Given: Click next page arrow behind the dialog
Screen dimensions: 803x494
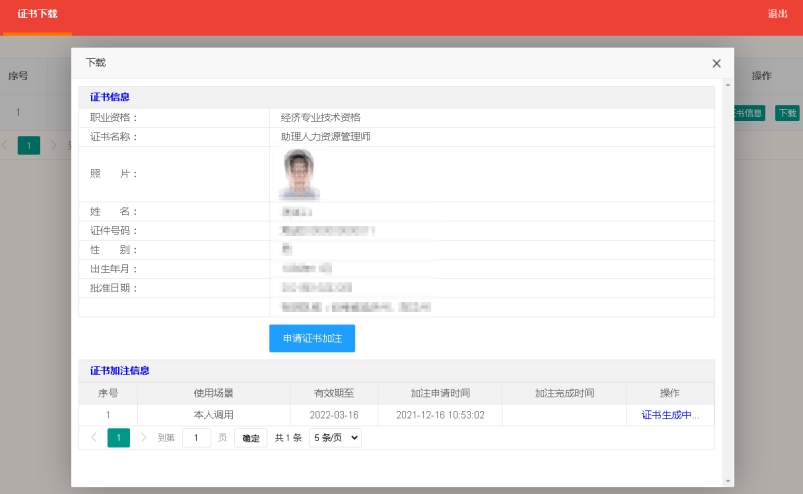Looking at the screenshot, I should (x=54, y=145).
